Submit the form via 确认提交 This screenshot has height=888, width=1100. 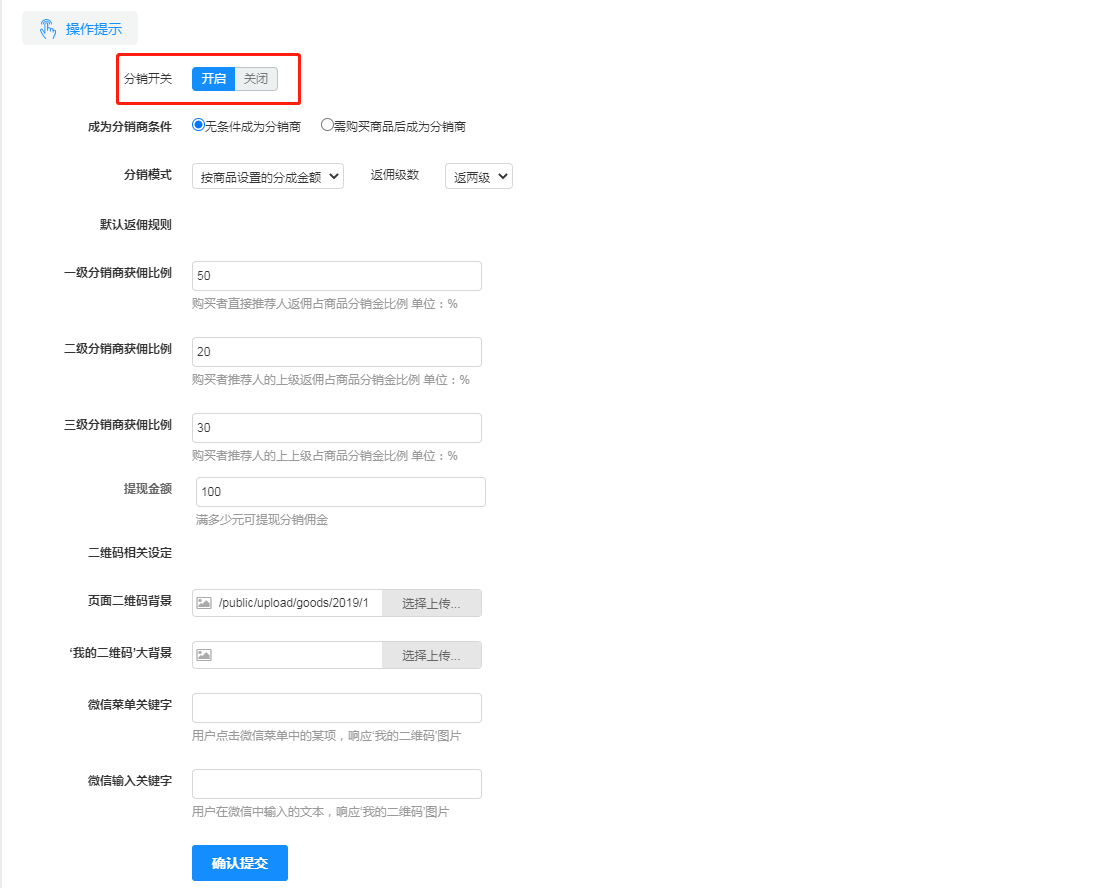coord(239,862)
